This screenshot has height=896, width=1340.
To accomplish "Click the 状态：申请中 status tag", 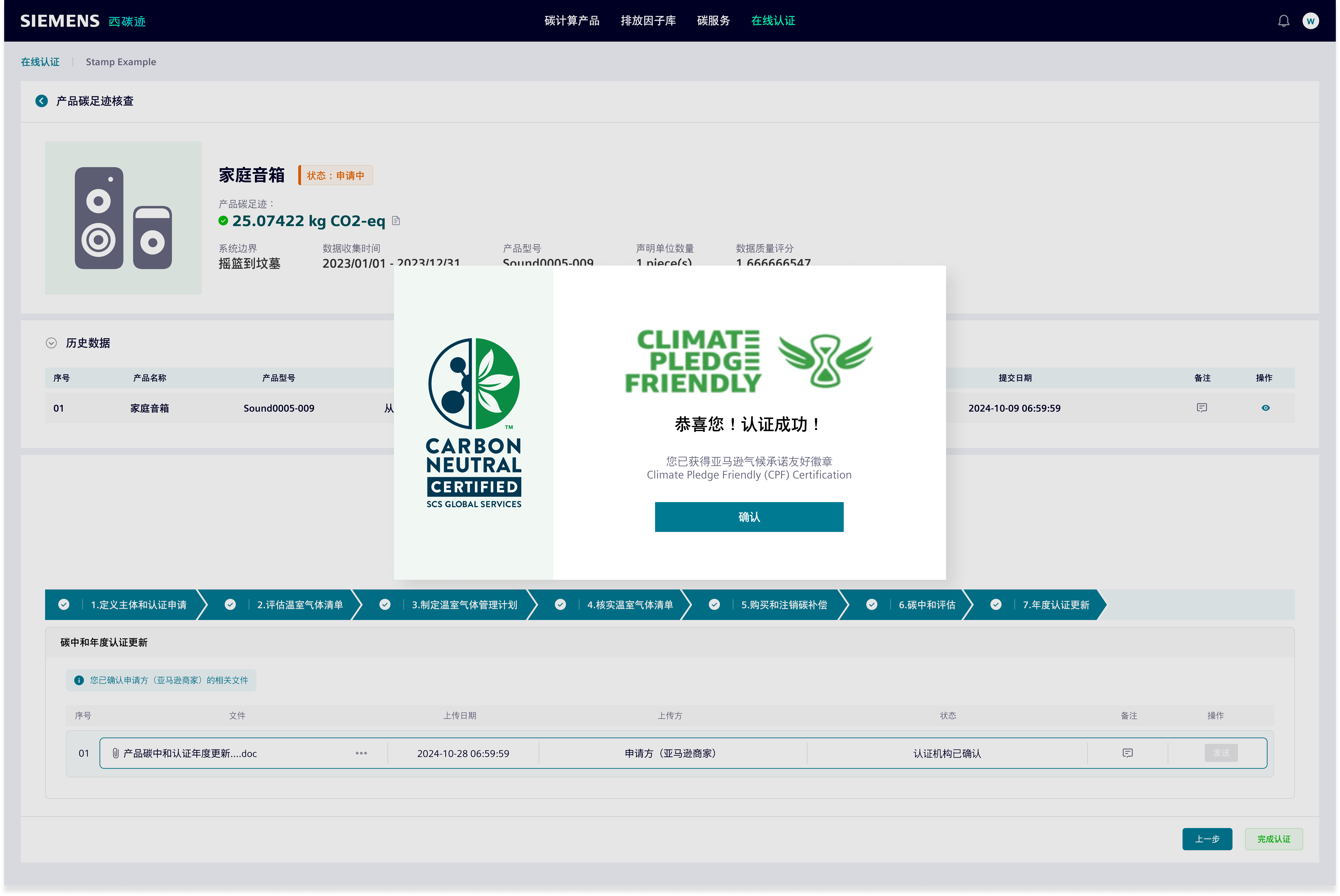I will tap(335, 175).
